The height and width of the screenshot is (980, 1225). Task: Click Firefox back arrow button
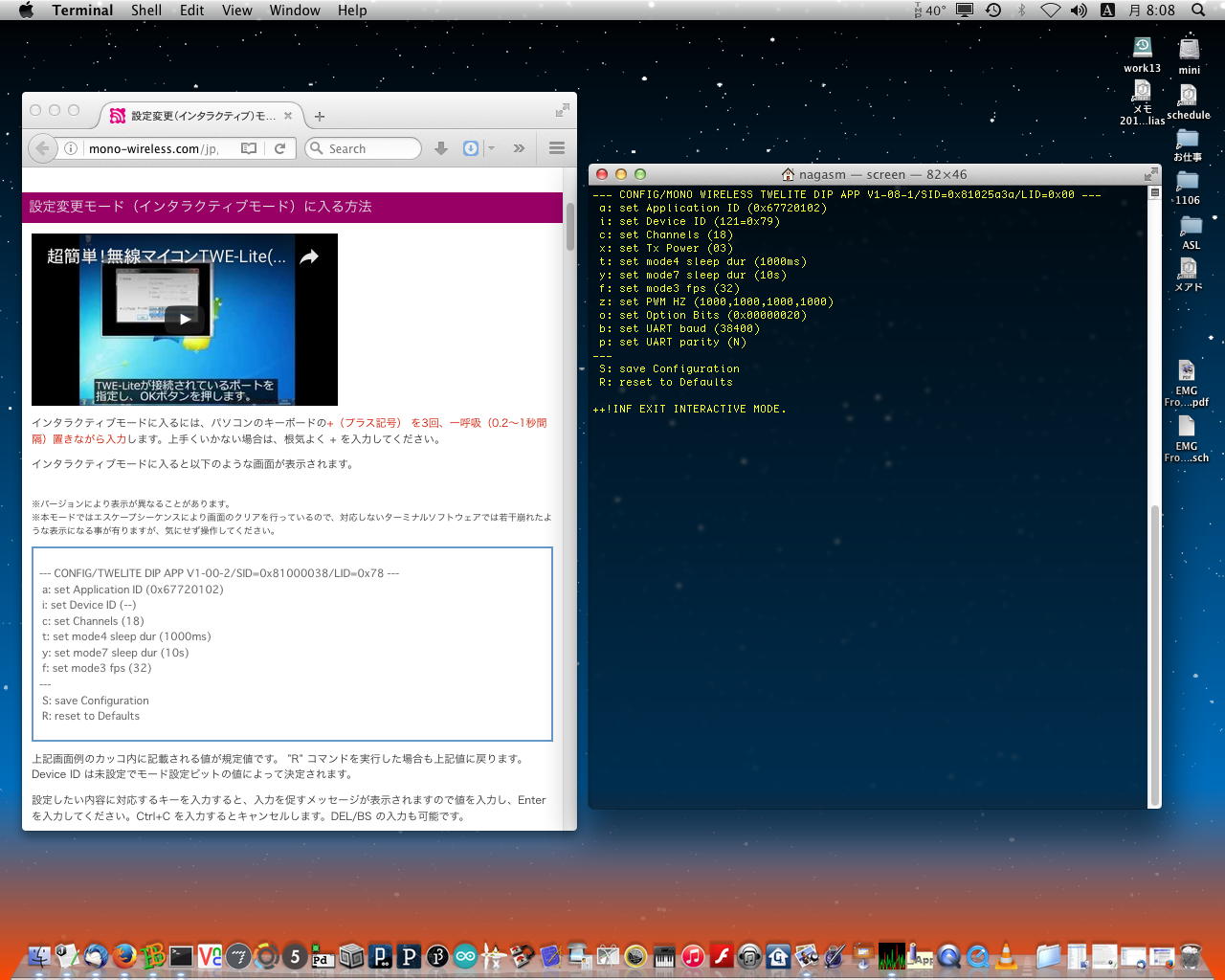(41, 148)
